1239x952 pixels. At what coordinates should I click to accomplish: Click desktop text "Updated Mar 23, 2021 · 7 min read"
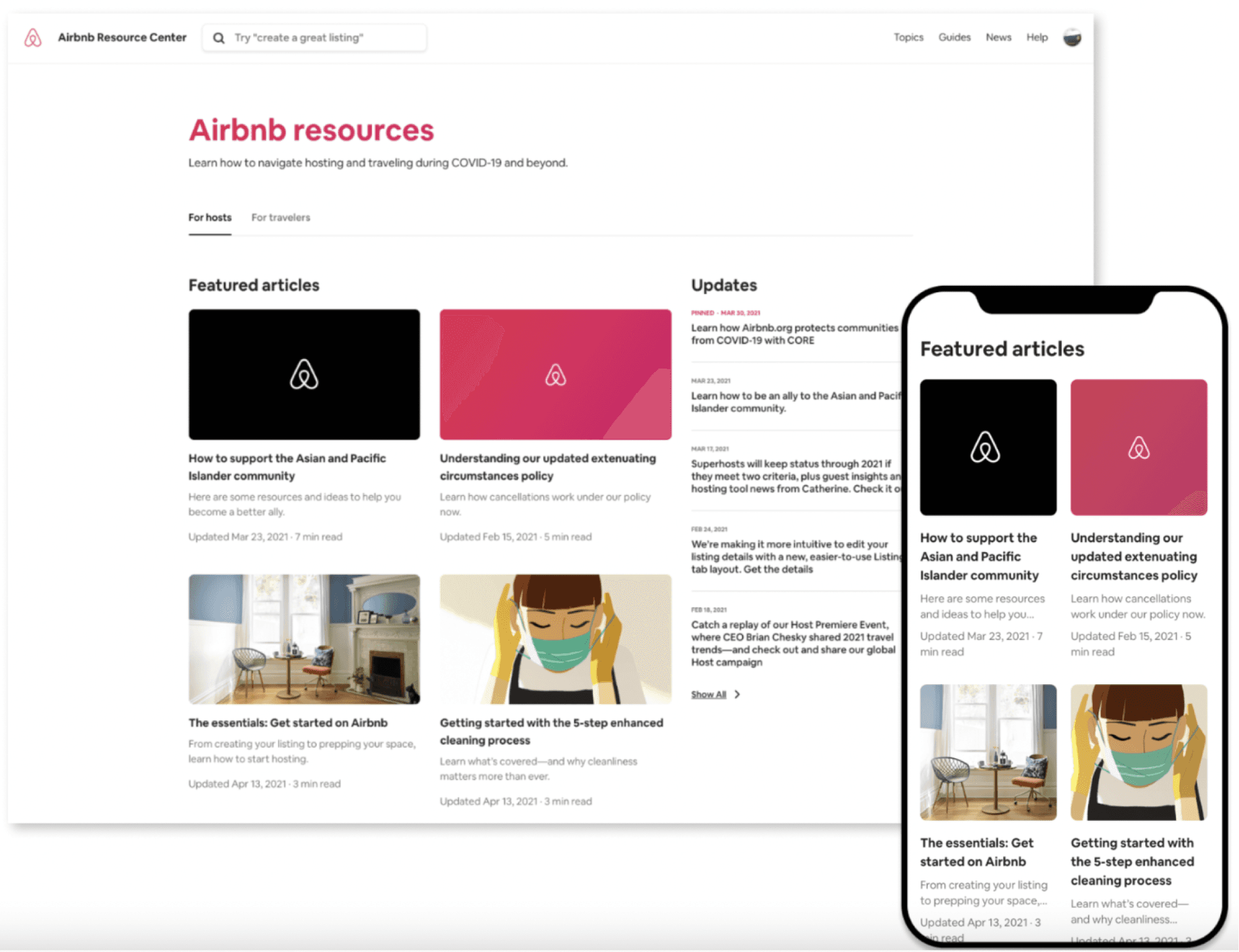(265, 537)
